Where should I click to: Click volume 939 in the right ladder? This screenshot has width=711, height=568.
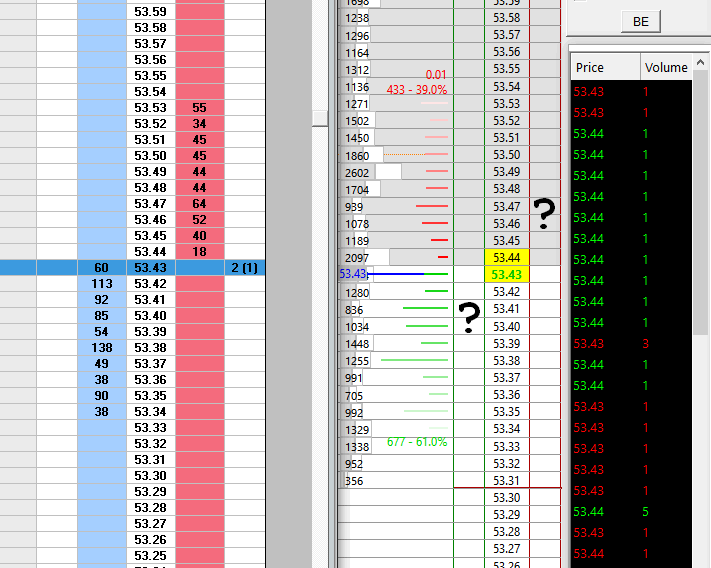click(354, 207)
